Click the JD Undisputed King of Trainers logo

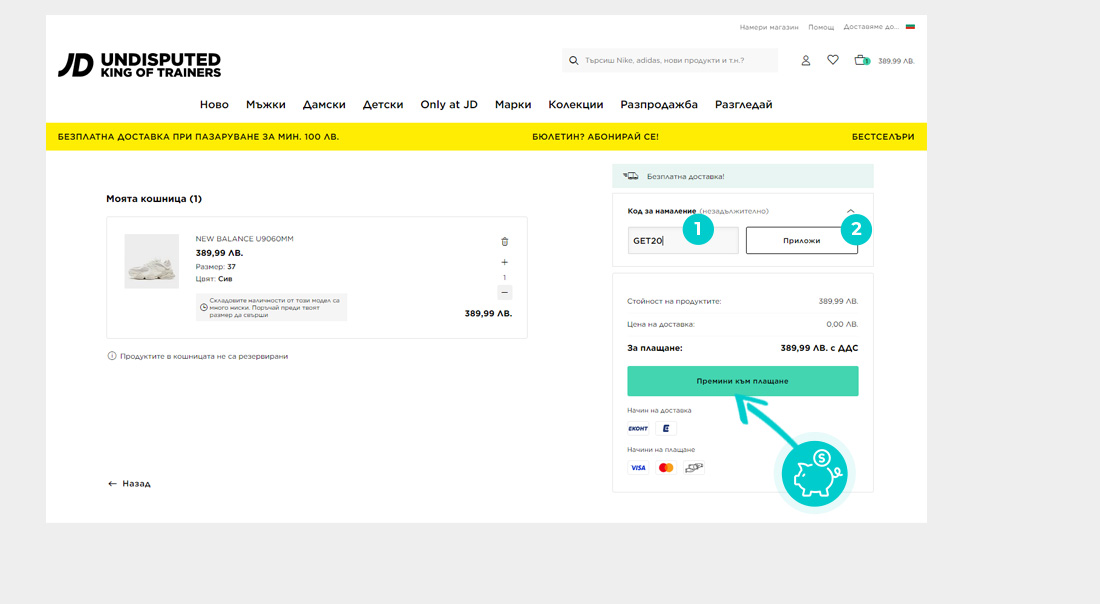click(139, 65)
